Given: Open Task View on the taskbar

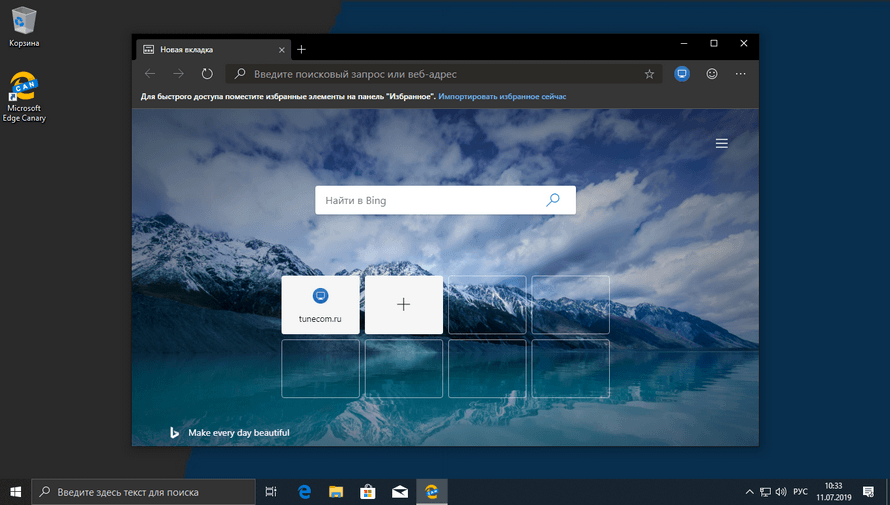Looking at the screenshot, I should pyautogui.click(x=271, y=492).
